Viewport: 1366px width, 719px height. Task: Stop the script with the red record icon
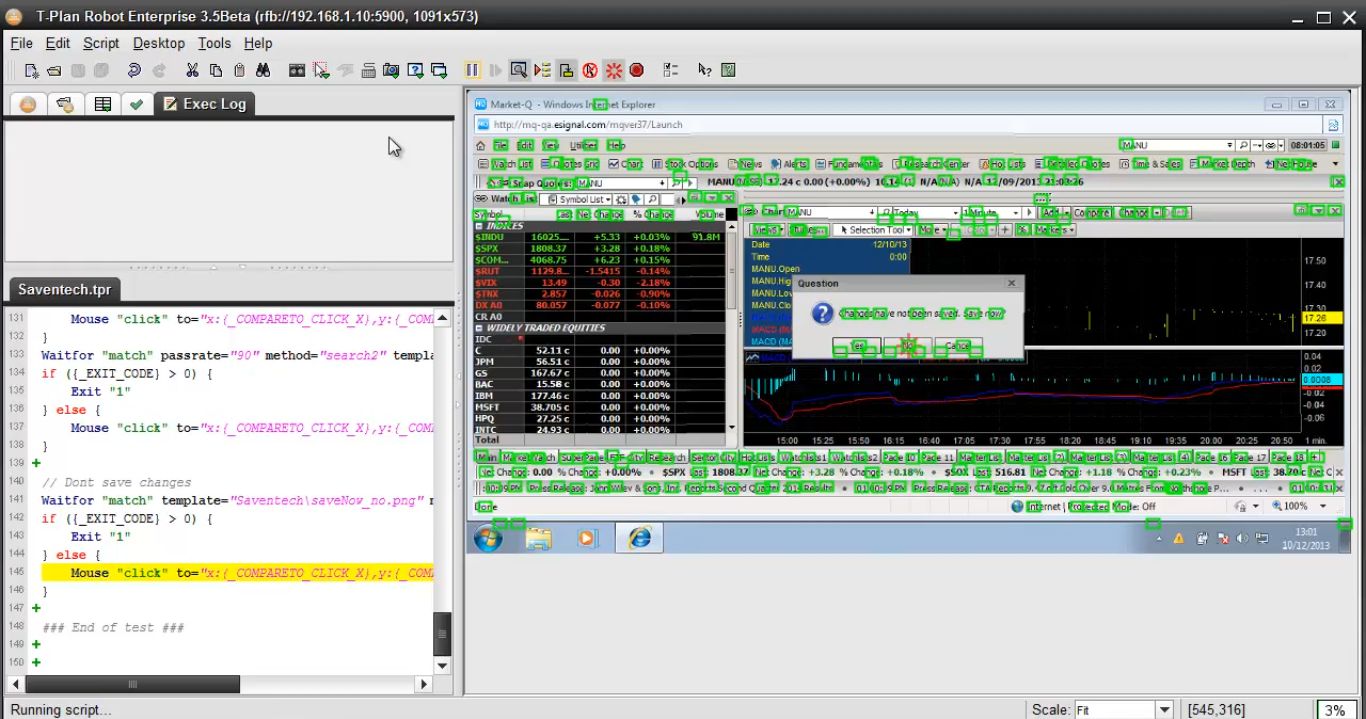(x=637, y=70)
